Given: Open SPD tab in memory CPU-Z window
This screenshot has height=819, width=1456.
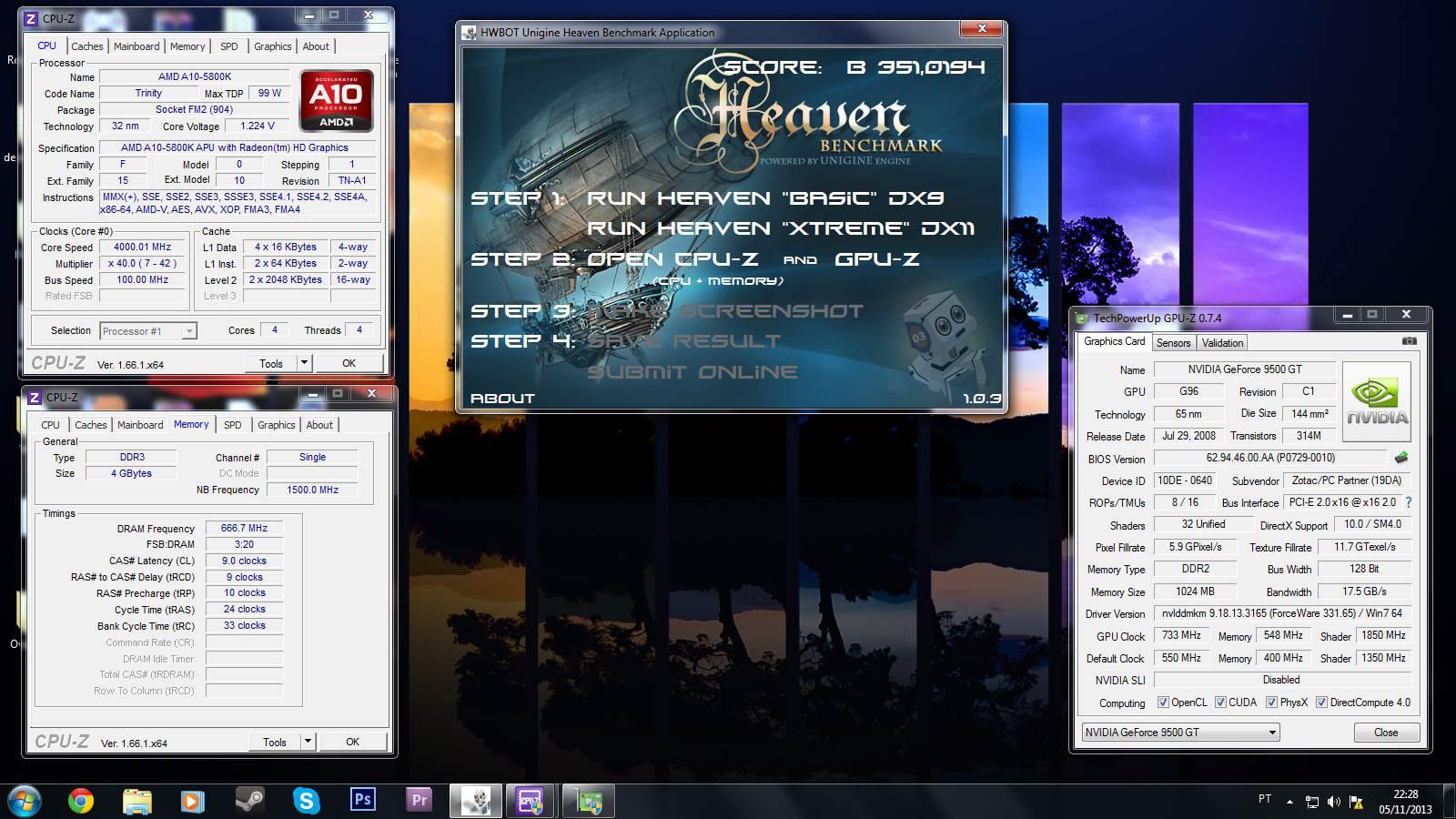Looking at the screenshot, I should 233,425.
